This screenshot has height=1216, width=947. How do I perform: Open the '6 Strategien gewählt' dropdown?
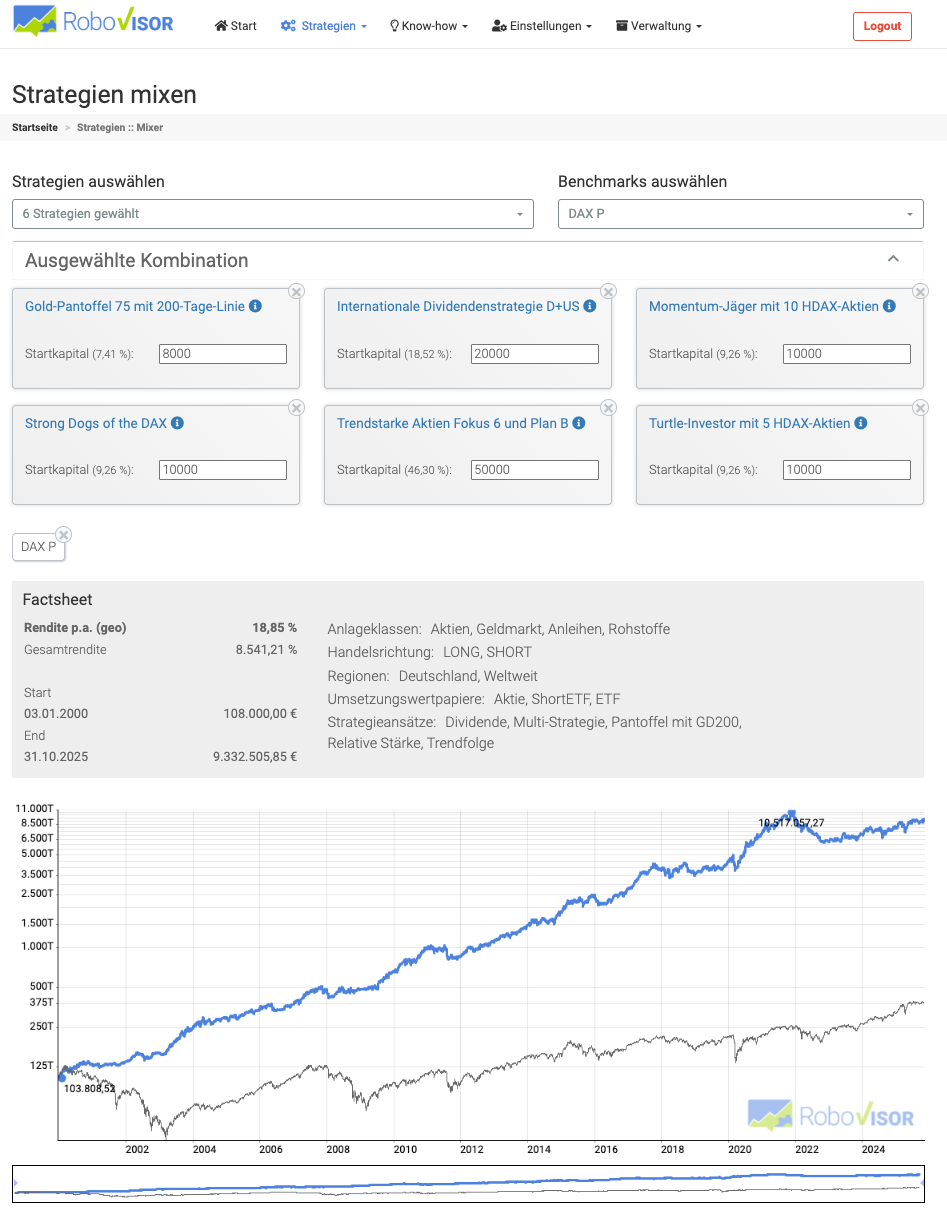[272, 214]
